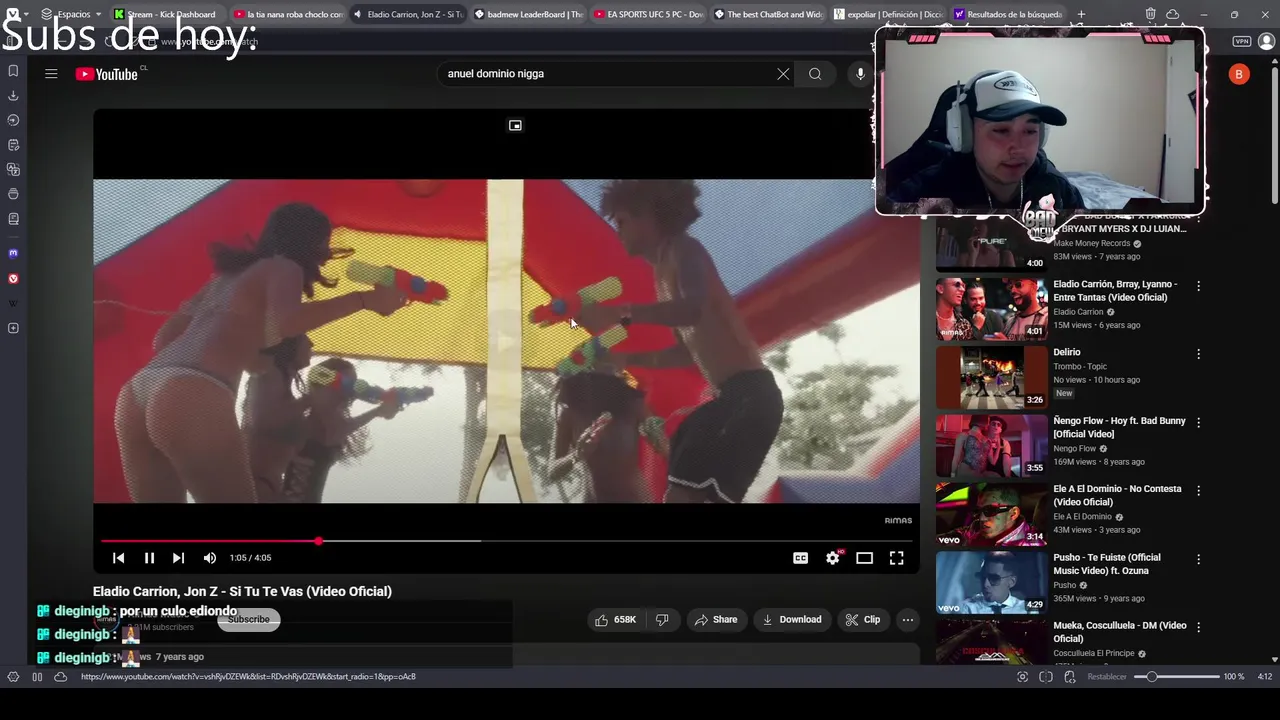Open 'Ñengo Flow - Hoy ft. Bad Bunny' title

pyautogui.click(x=1119, y=428)
